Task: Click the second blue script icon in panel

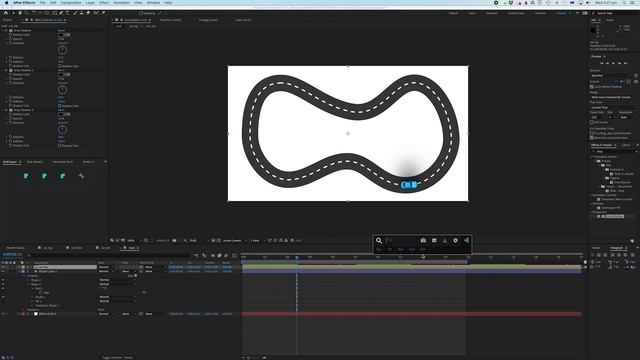Action: pyautogui.click(x=44, y=176)
